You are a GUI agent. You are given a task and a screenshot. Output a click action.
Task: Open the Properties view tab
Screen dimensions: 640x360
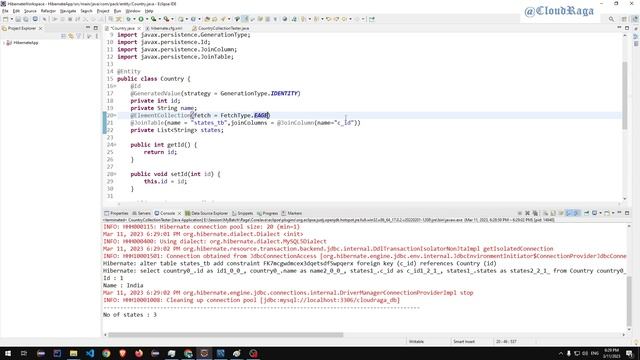click(116, 213)
